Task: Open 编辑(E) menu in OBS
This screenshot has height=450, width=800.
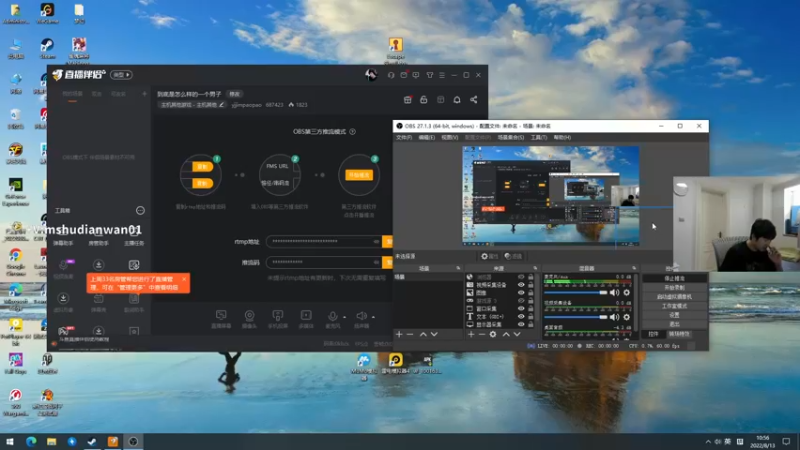Action: tap(427, 137)
